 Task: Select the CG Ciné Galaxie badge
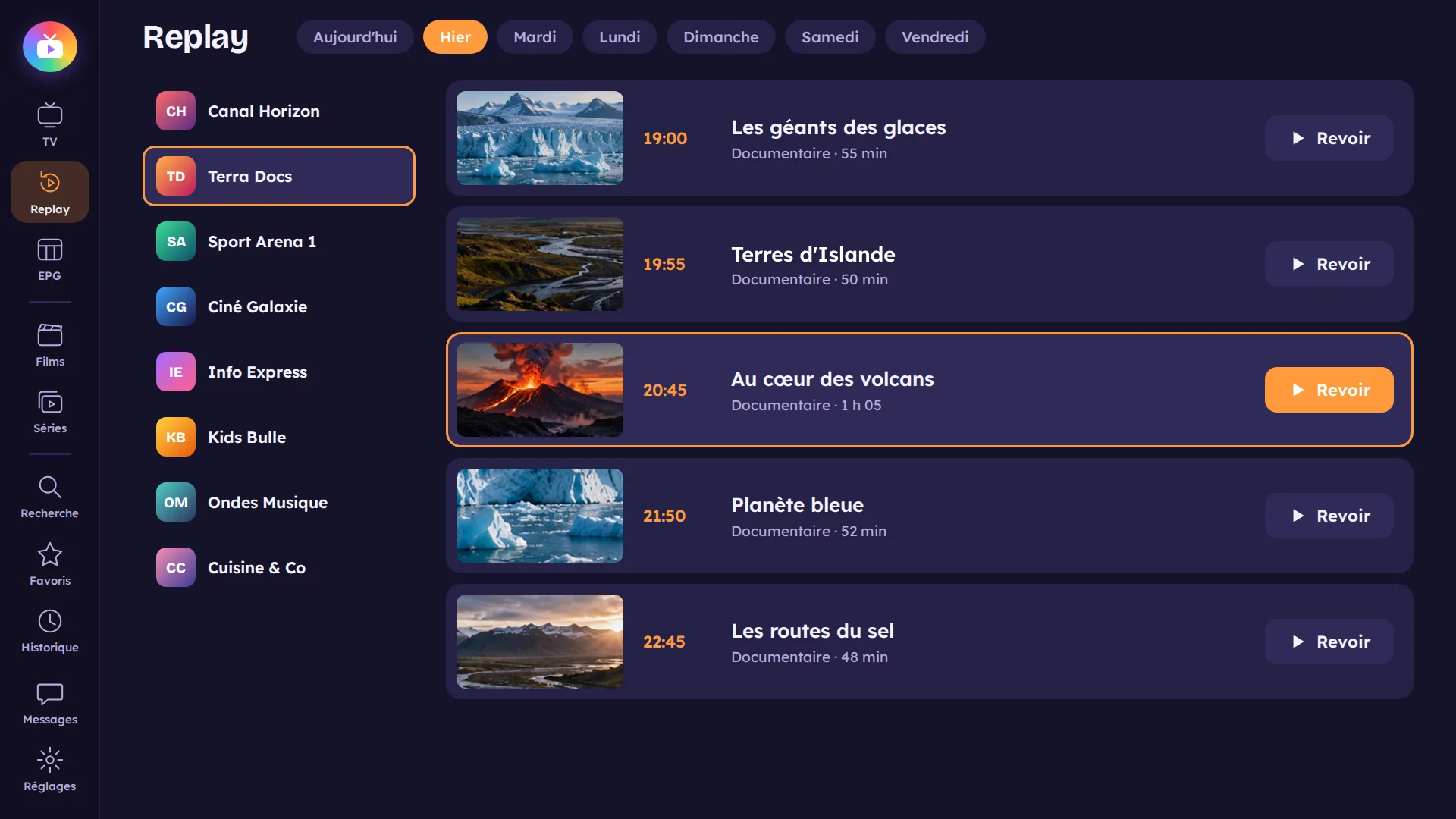coord(176,306)
